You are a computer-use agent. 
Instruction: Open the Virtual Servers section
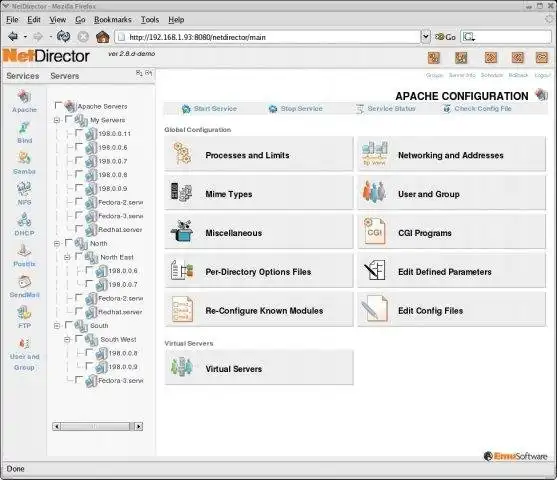pos(259,368)
